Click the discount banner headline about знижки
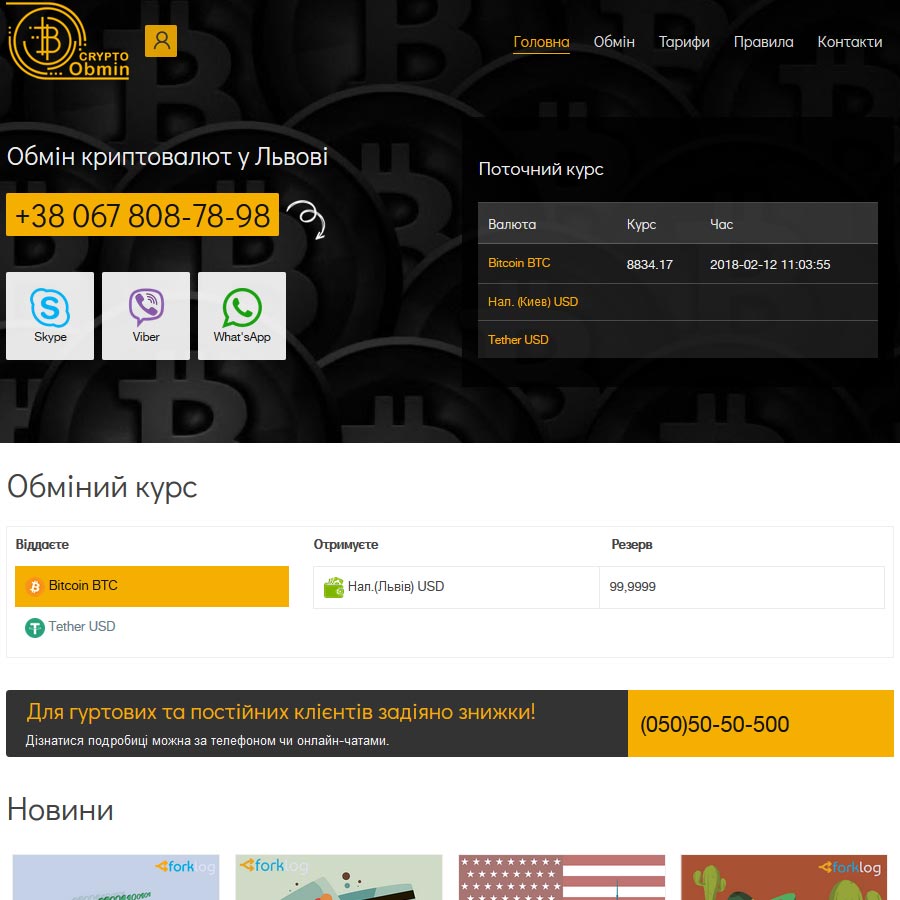900x900 pixels. [281, 712]
